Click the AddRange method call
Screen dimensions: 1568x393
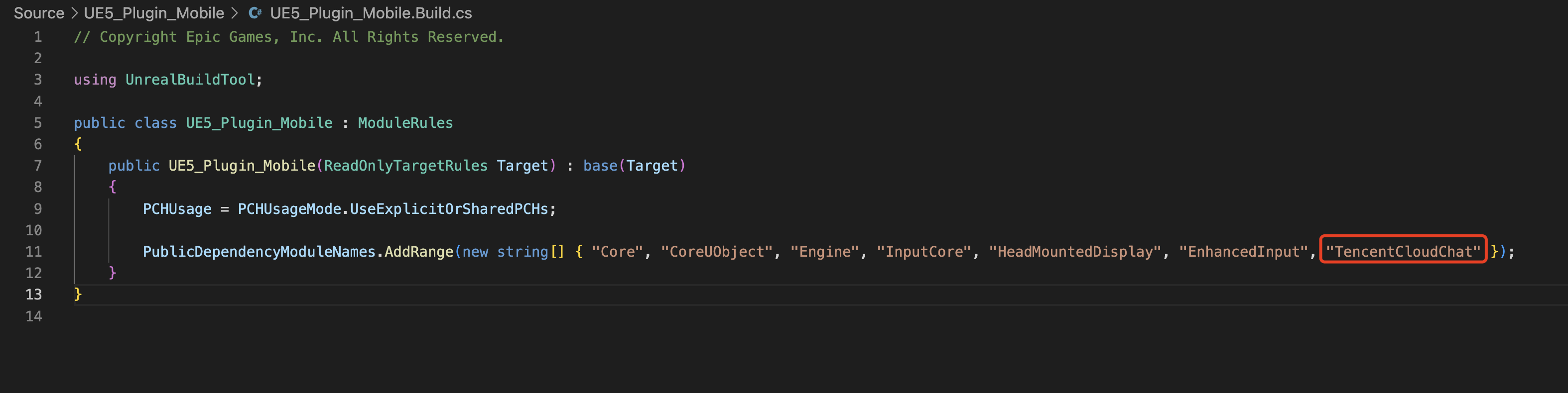click(419, 252)
